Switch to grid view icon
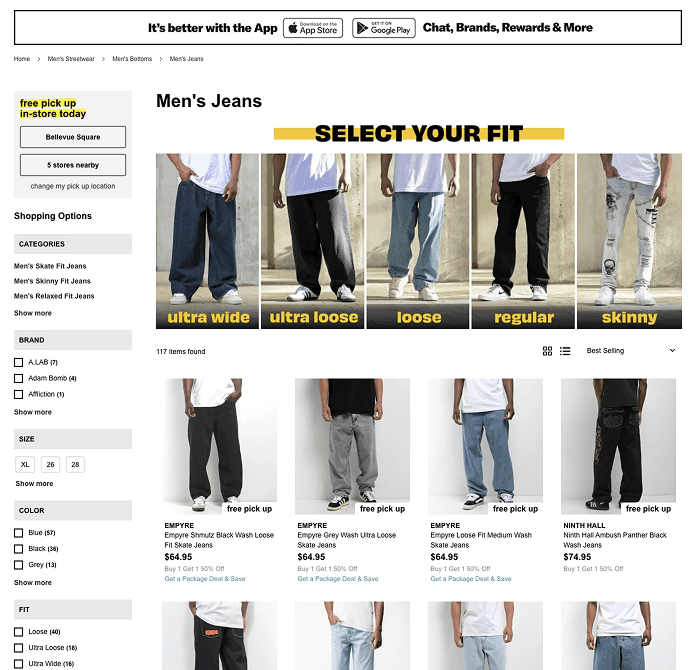The width and height of the screenshot is (692, 670). point(547,351)
